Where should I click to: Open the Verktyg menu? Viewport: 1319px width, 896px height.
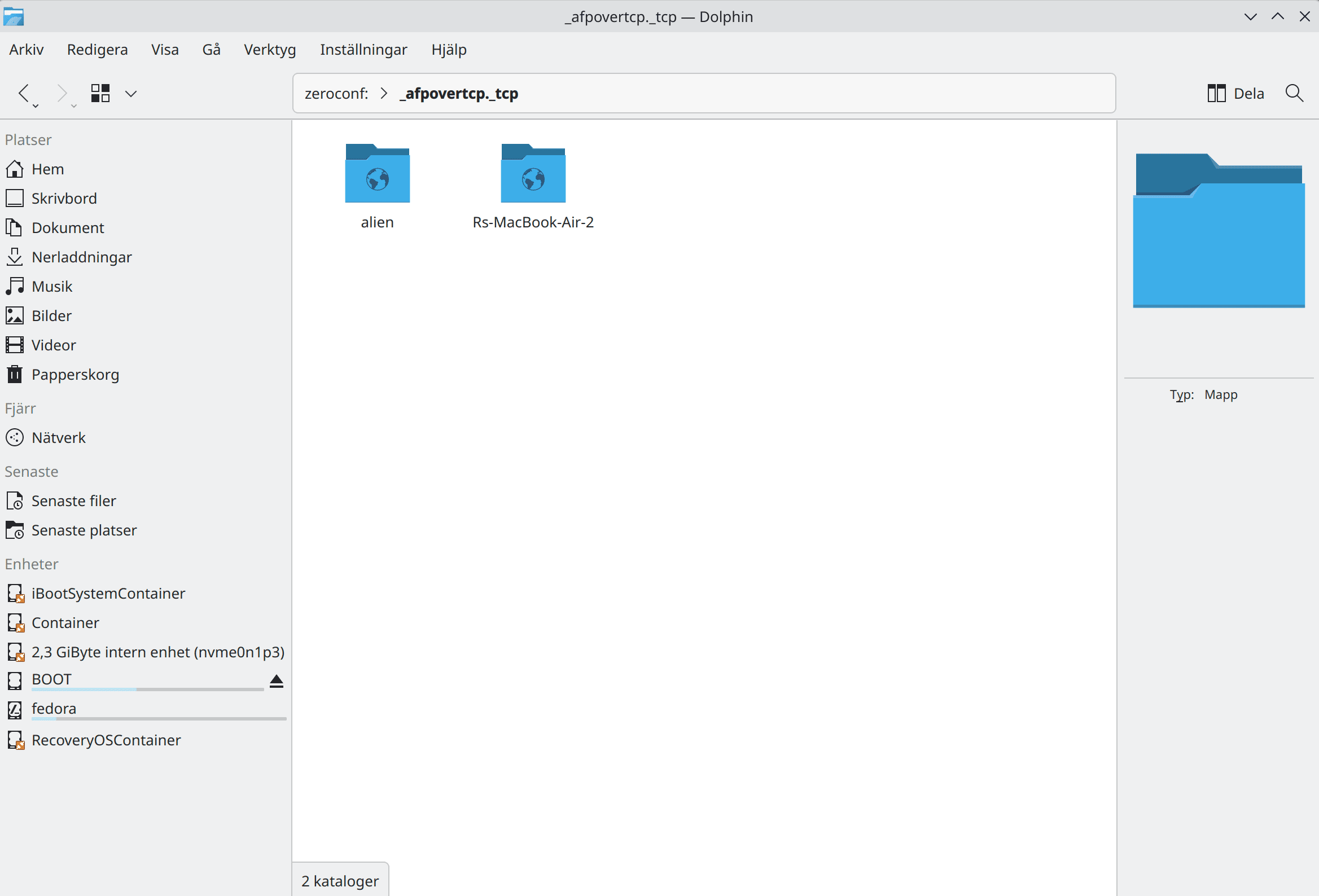270,49
